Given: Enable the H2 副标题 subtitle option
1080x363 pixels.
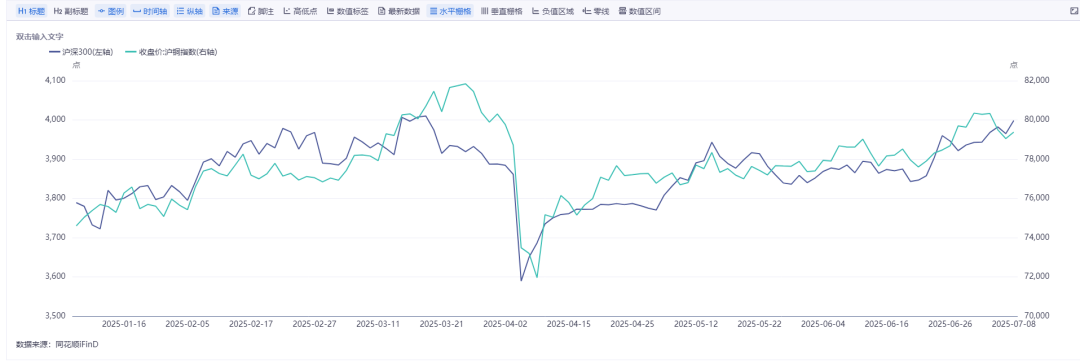Looking at the screenshot, I should point(71,12).
